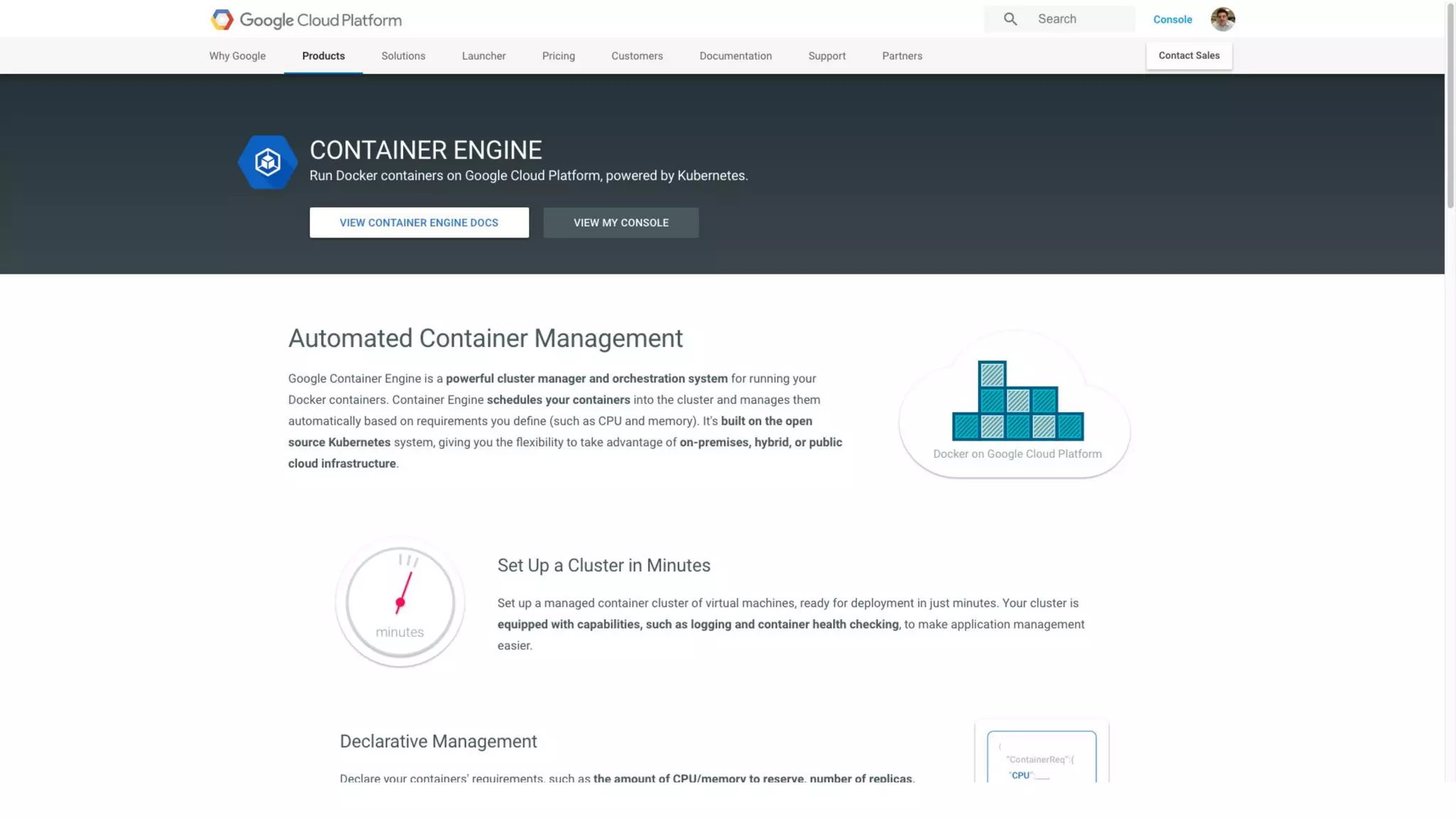Open the Solutions menu item
Image resolution: width=1456 pixels, height=819 pixels.
403,56
